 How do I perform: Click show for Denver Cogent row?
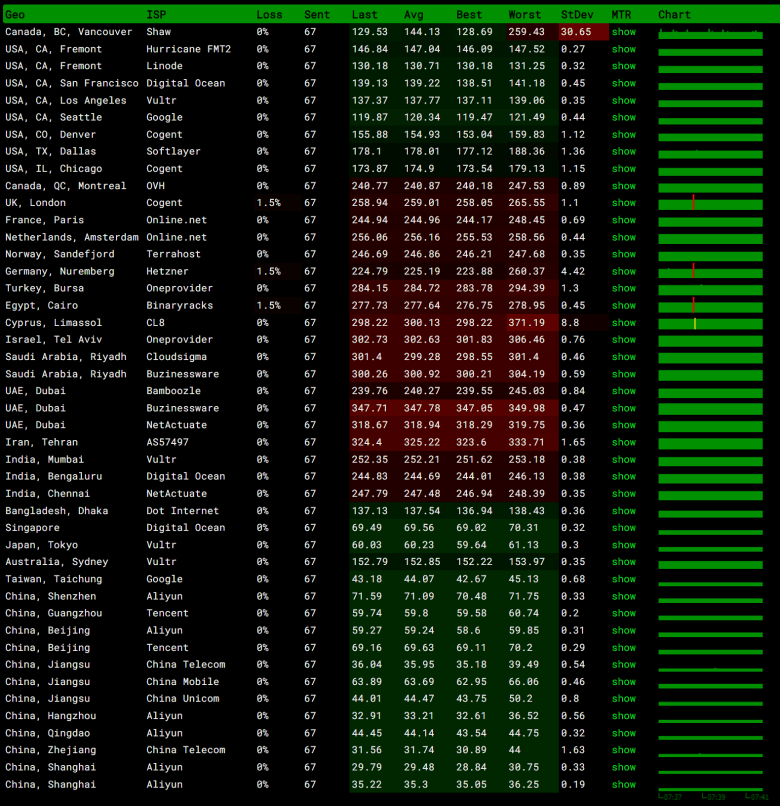pyautogui.click(x=623, y=135)
